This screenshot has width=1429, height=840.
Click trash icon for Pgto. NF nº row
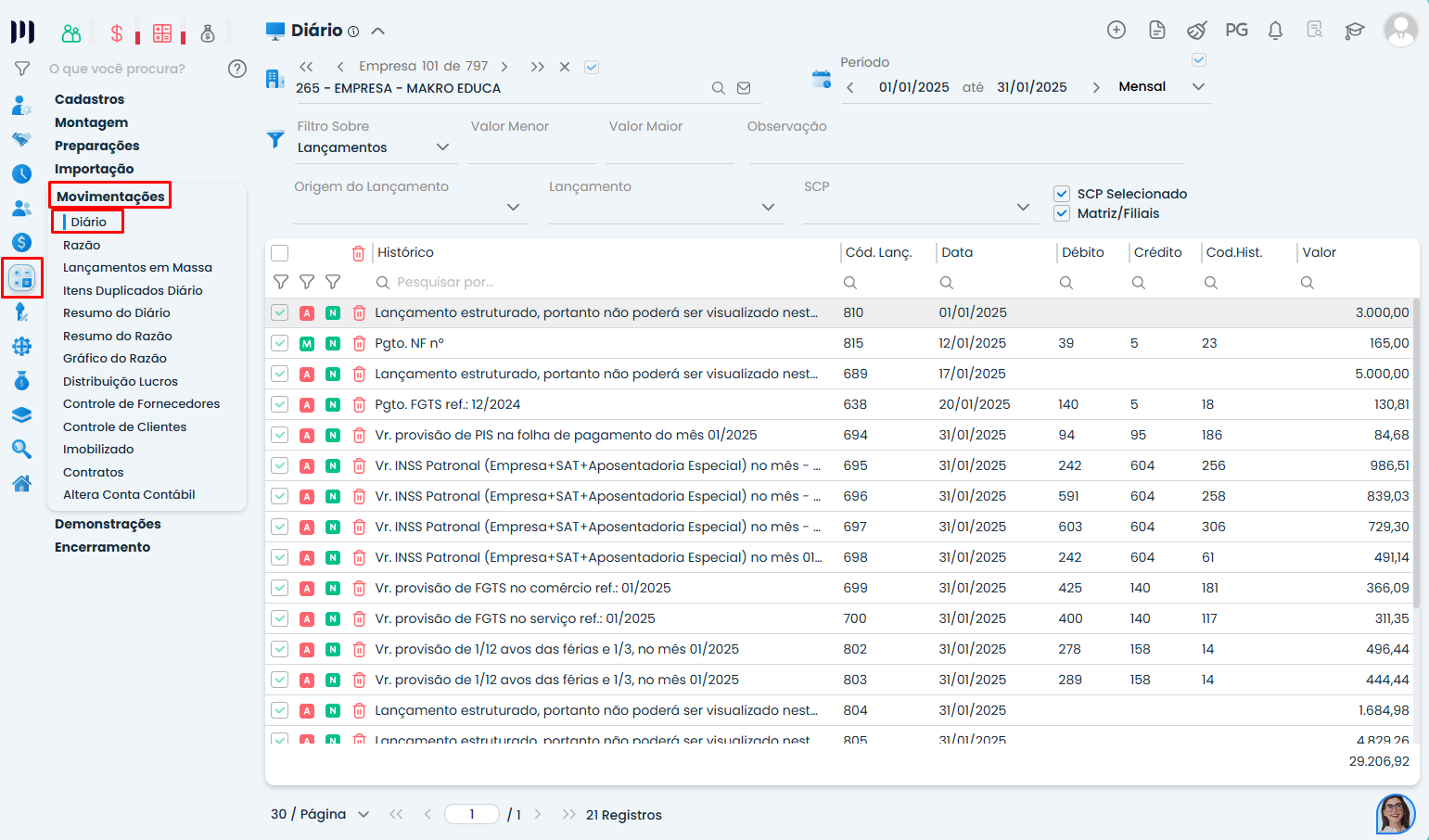359,344
